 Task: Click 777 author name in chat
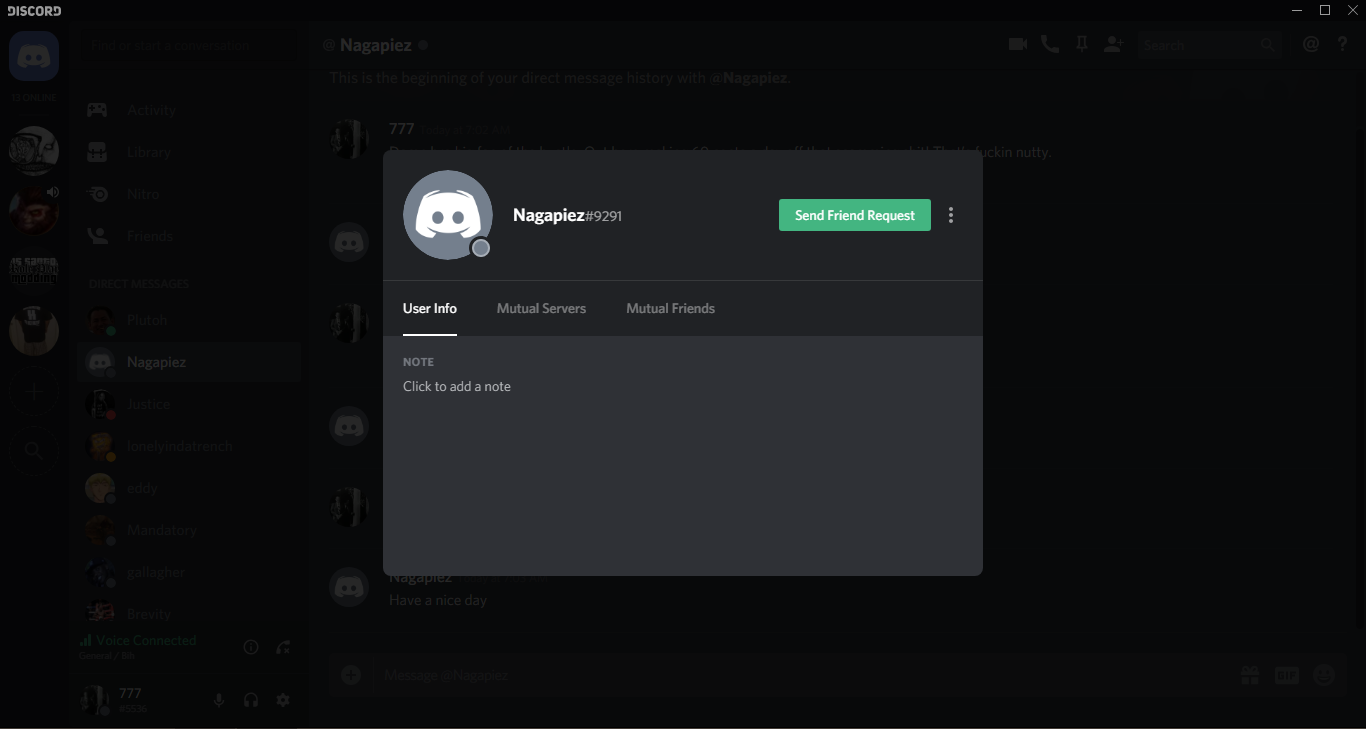point(401,129)
